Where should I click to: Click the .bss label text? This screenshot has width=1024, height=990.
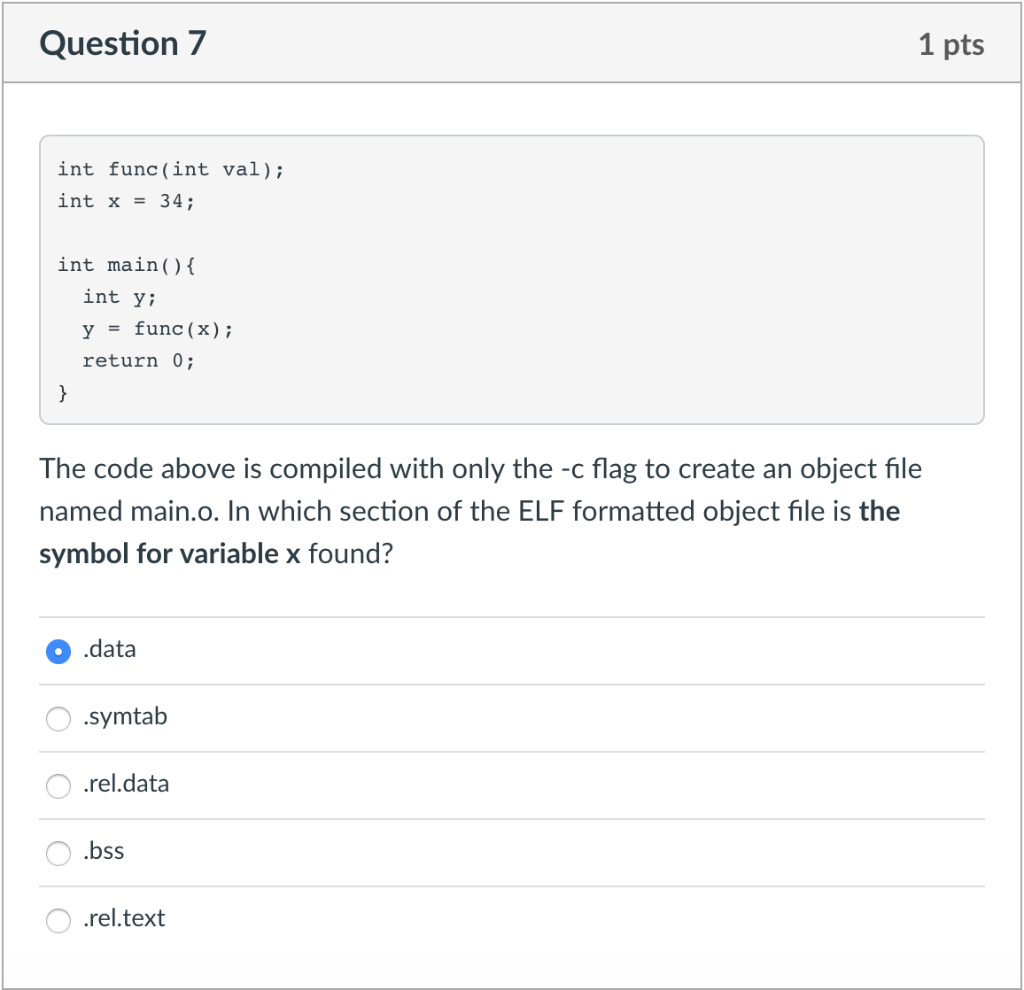[x=102, y=851]
